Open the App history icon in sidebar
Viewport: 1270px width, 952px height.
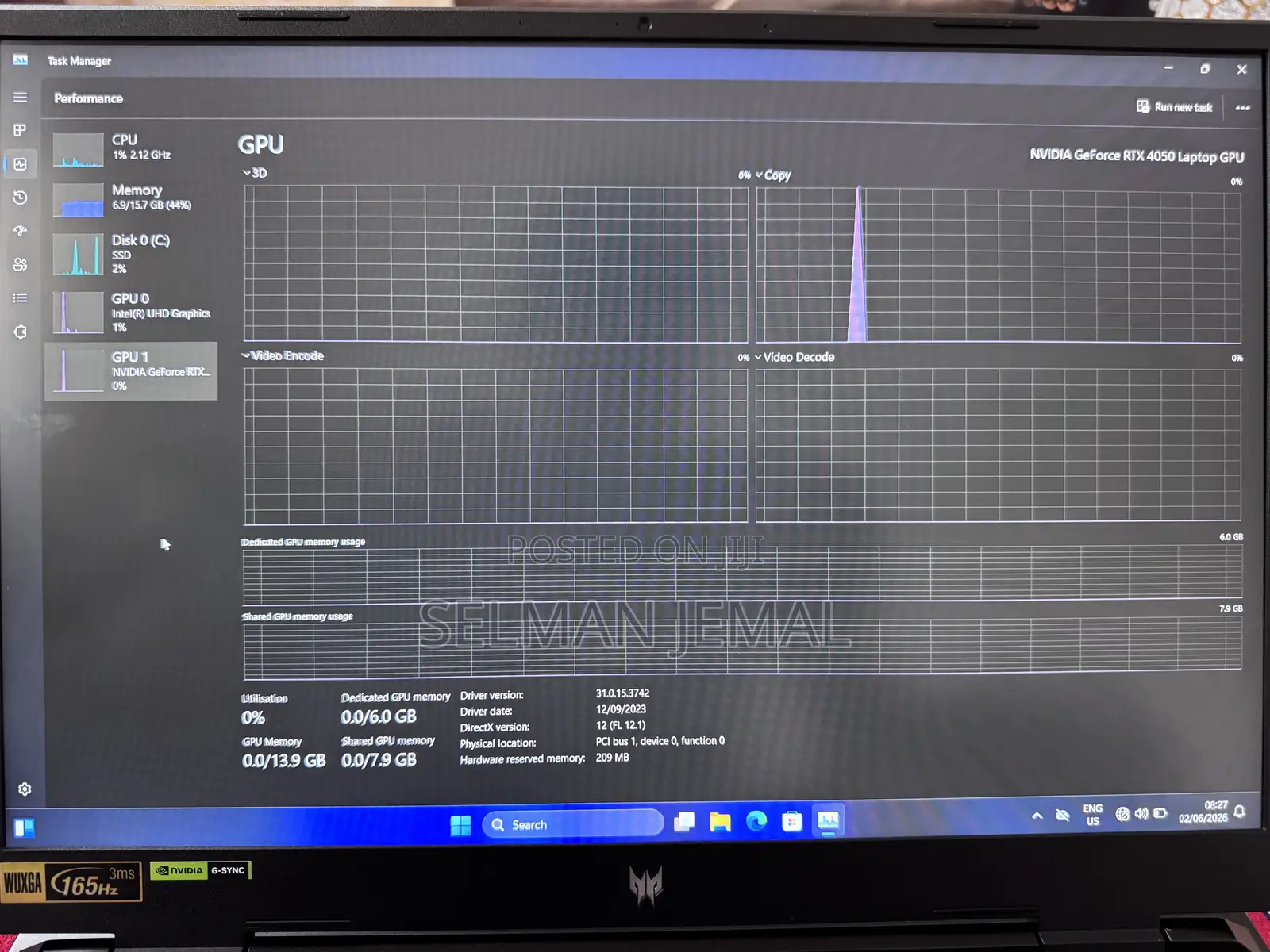(21, 198)
